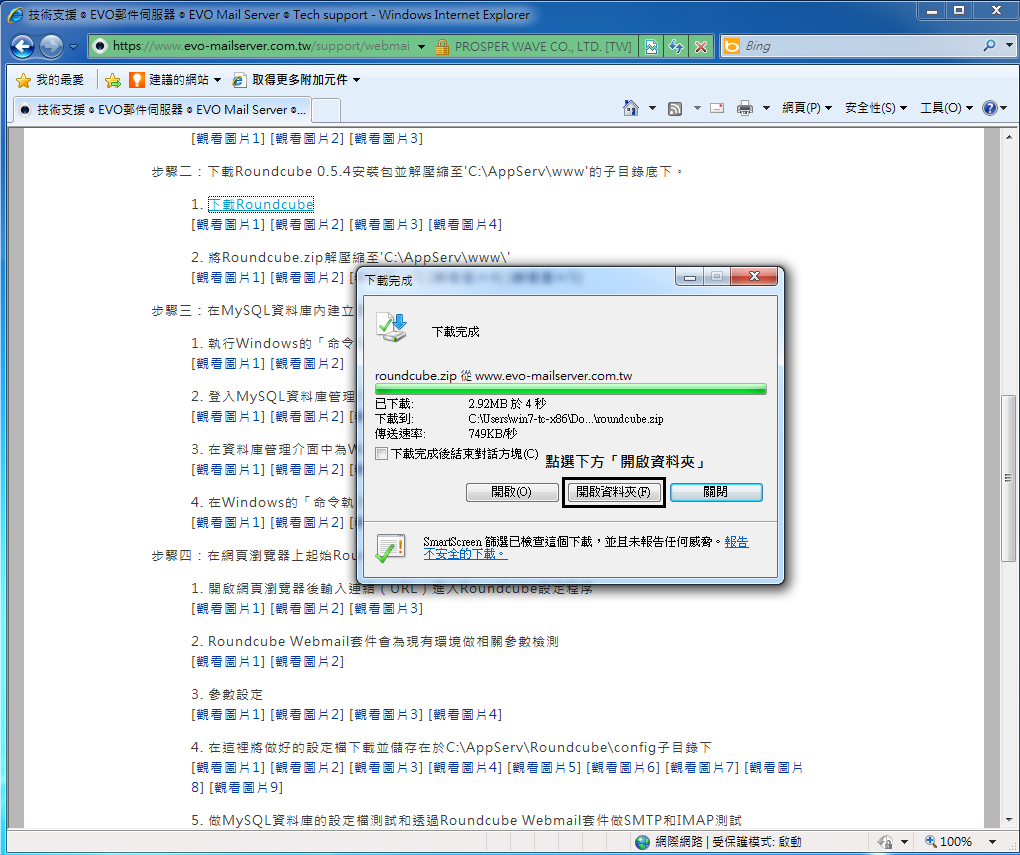Open the recent pages dropdown beside Forward

[74, 46]
